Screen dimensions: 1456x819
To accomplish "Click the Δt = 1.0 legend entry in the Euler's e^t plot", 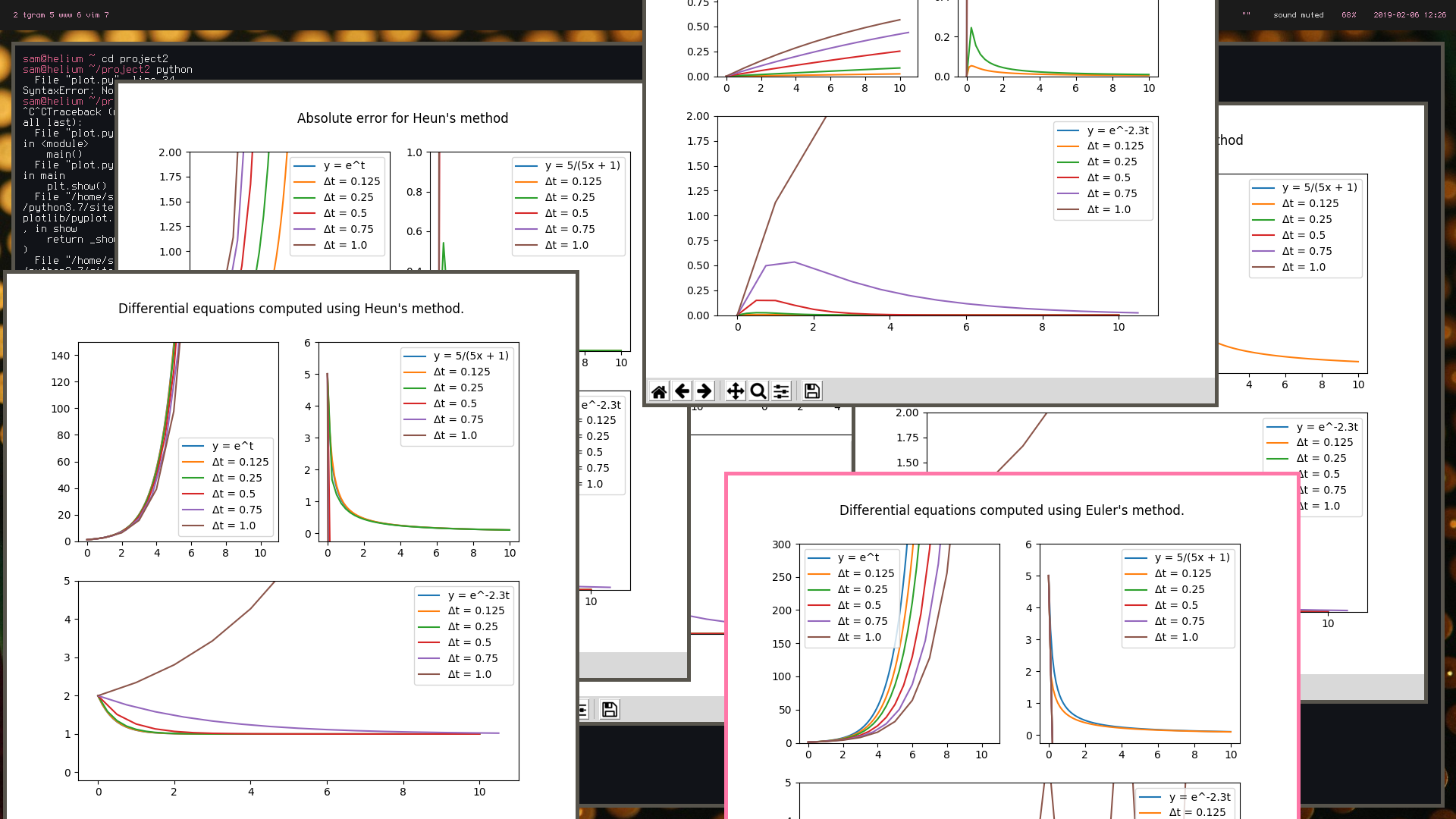I will (858, 637).
